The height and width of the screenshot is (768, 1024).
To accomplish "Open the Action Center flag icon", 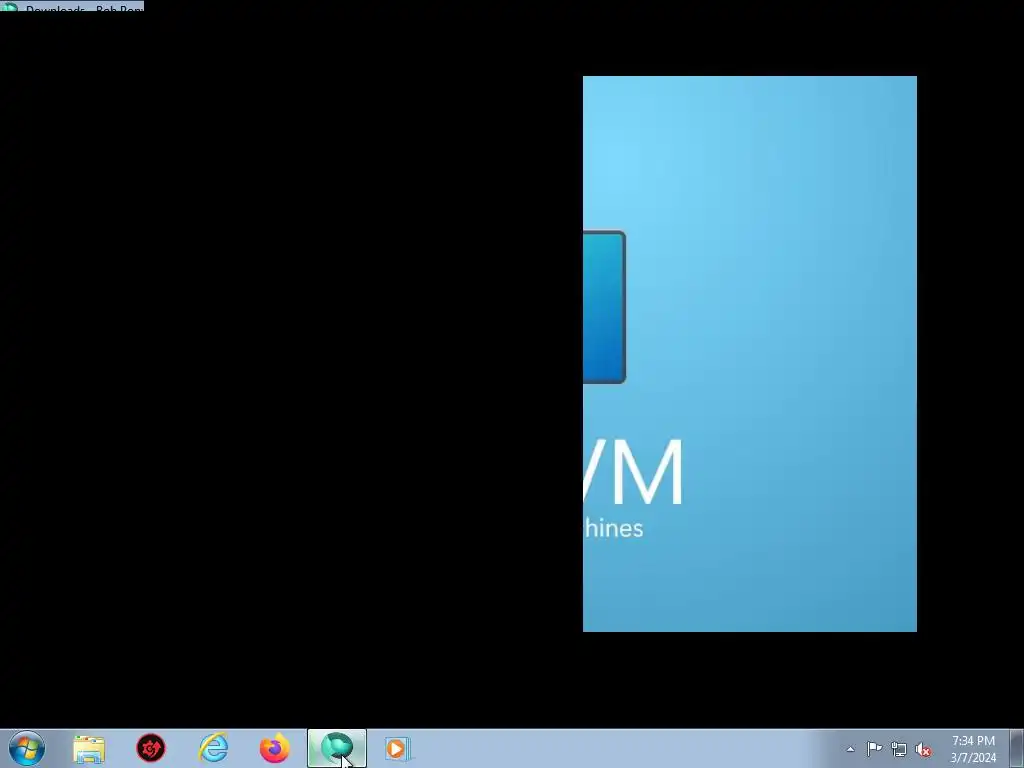I will click(874, 749).
